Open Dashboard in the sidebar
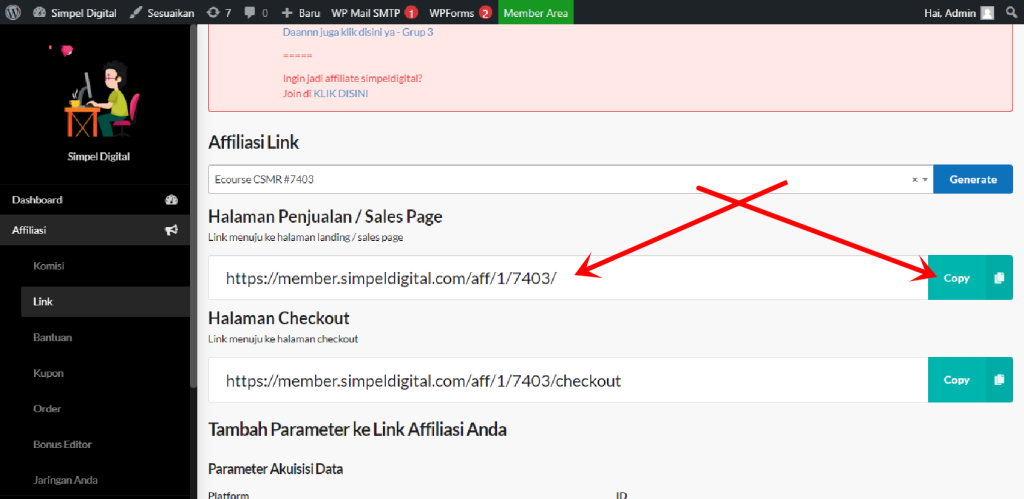Screen dimensions: 1024x499 [x=95, y=200]
